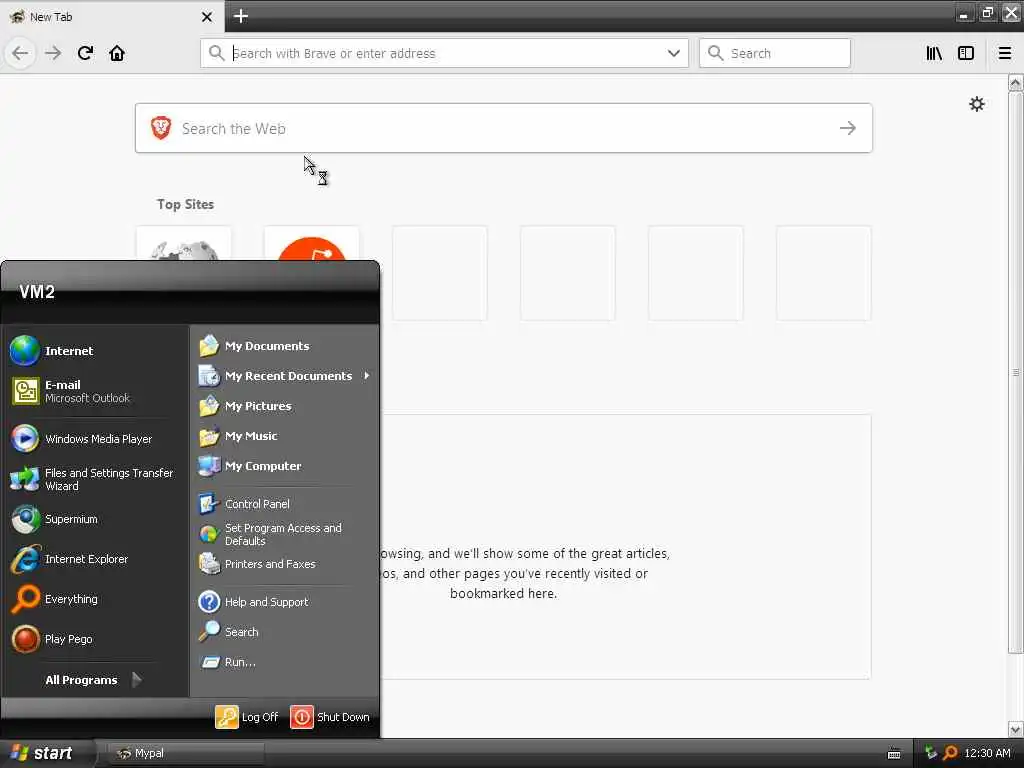This screenshot has height=768, width=1024.
Task: Open the browser home page
Action: coord(117,53)
